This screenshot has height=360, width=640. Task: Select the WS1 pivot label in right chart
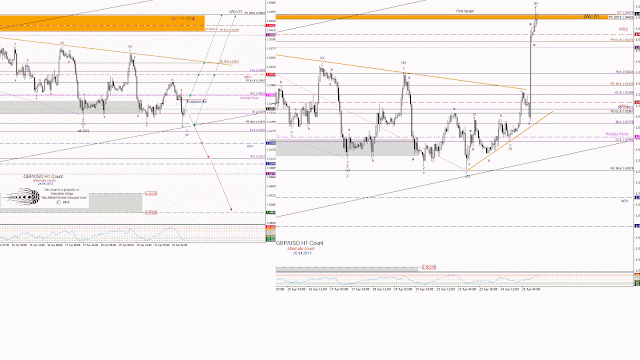point(624,201)
